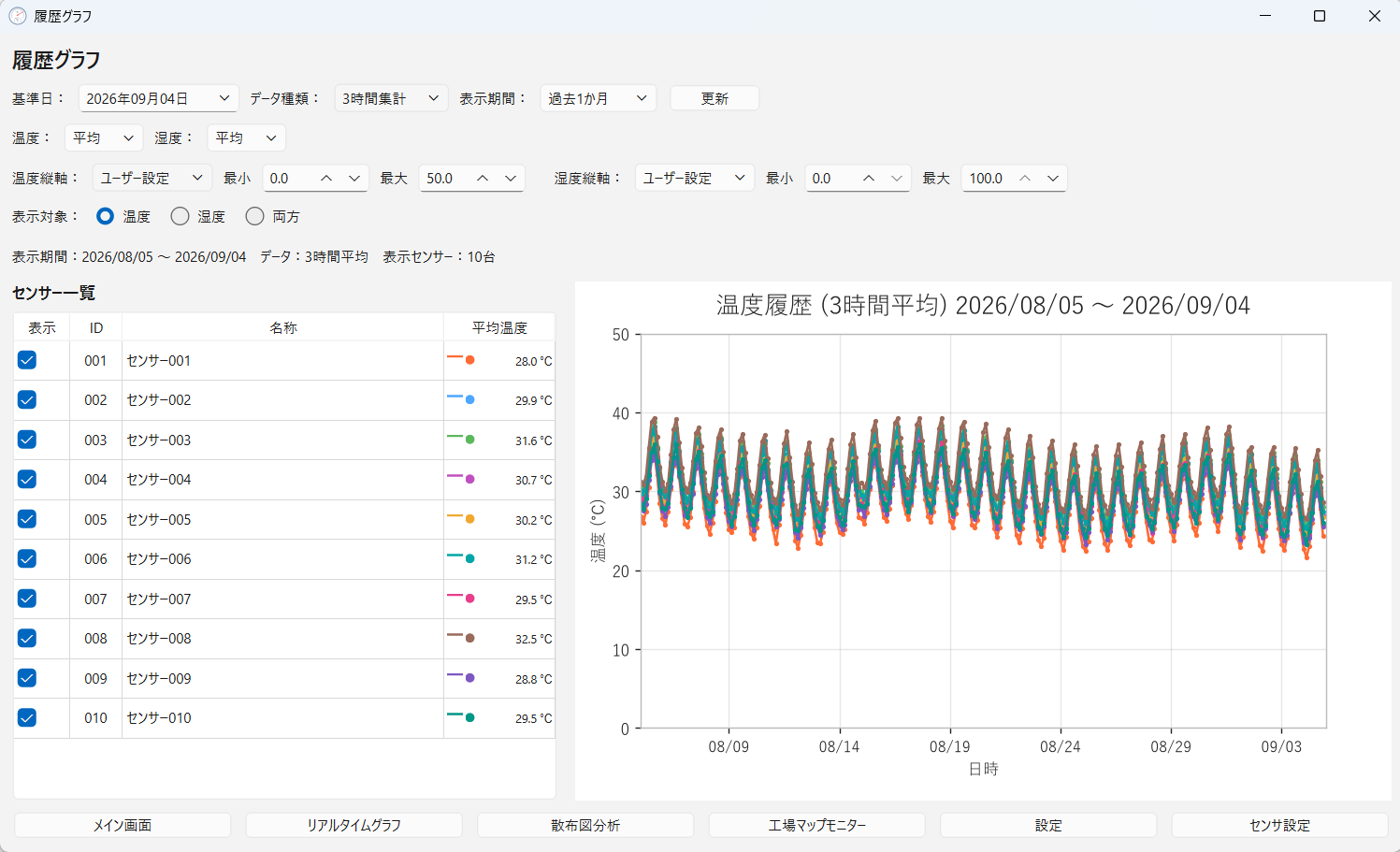Click the 履歴グラフ app icon in title bar
Viewport: 1400px width, 852px height.
18,16
